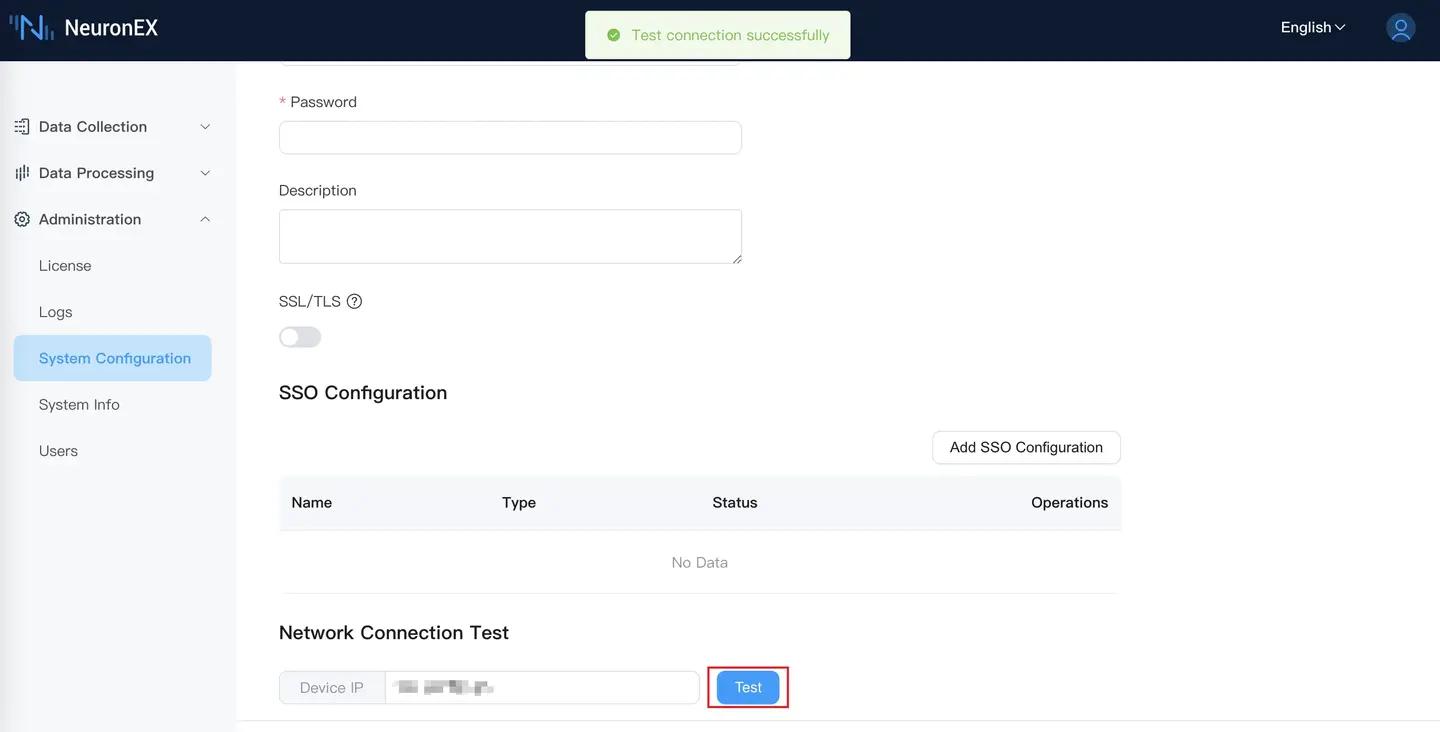Click the Administration gear icon
This screenshot has height=732, width=1440.
[x=22, y=219]
